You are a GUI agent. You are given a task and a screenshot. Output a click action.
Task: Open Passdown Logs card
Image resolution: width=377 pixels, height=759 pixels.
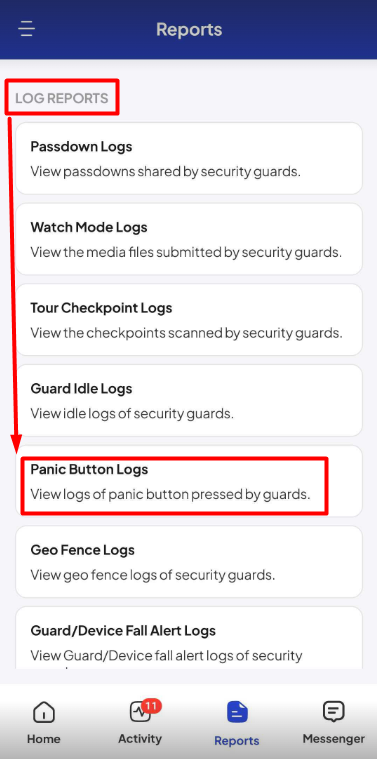pos(189,158)
